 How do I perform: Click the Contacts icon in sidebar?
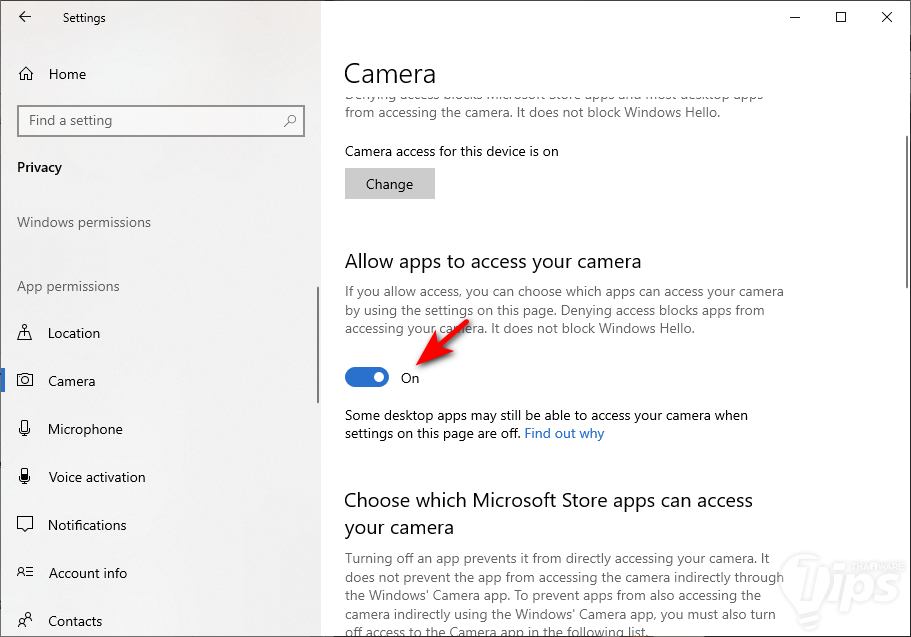pyautogui.click(x=26, y=621)
